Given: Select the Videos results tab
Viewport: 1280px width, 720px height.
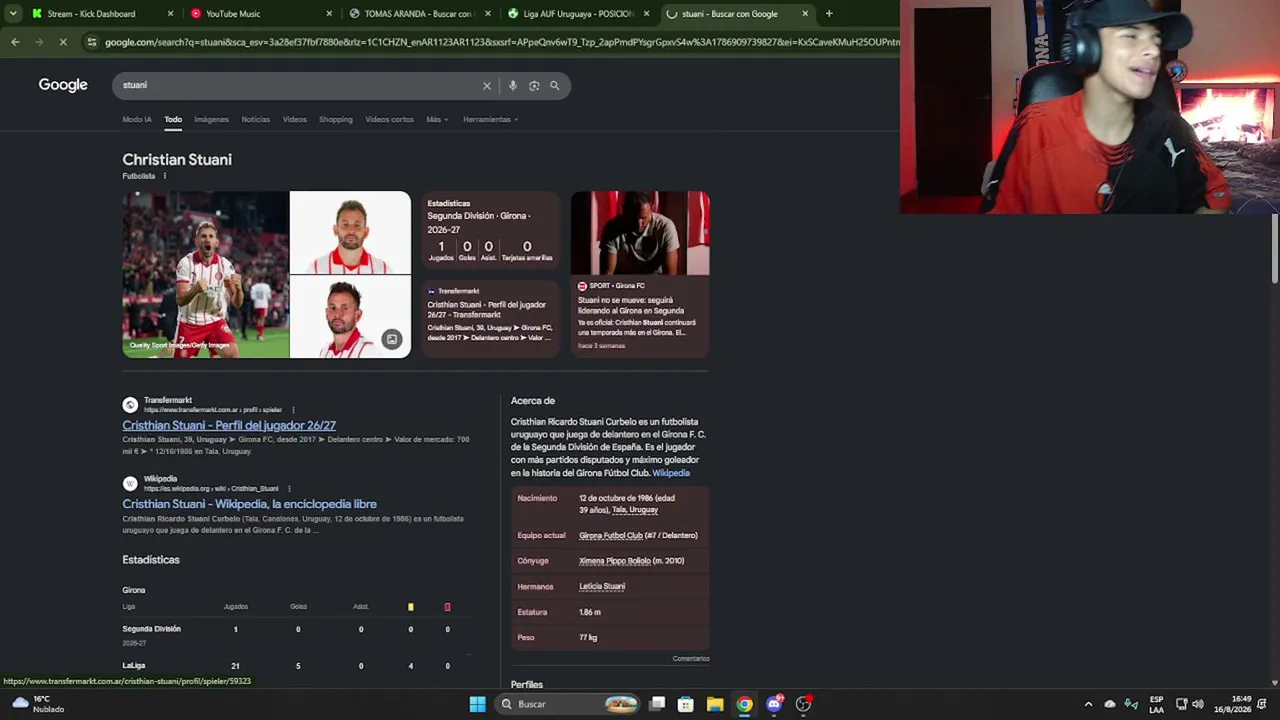Looking at the screenshot, I should pyautogui.click(x=294, y=120).
